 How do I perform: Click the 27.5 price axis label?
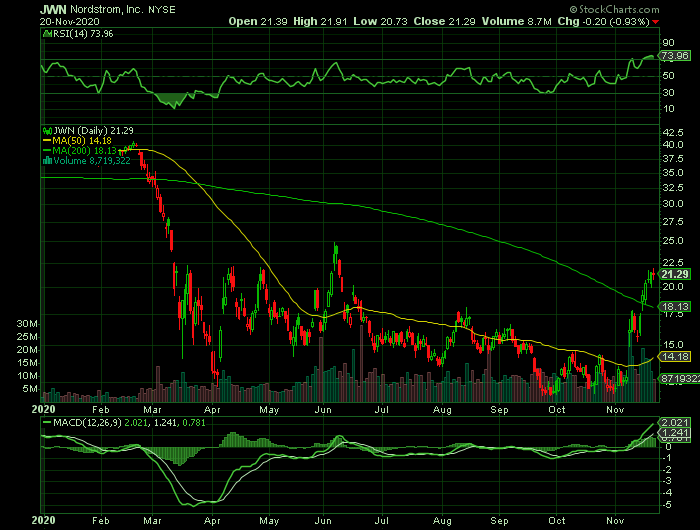point(673,222)
